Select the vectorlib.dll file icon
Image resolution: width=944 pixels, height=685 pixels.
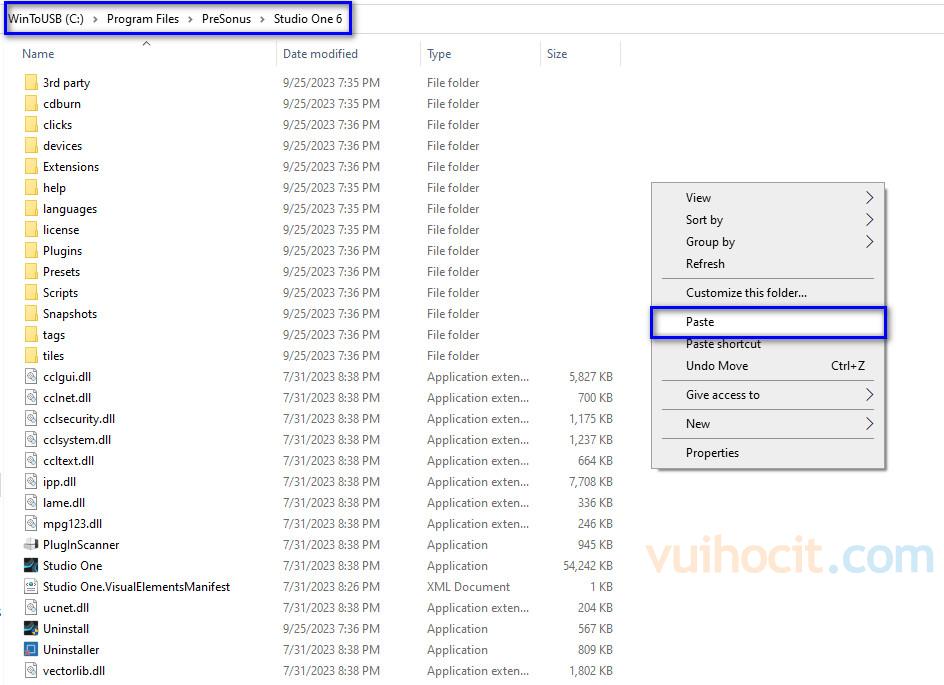click(31, 671)
